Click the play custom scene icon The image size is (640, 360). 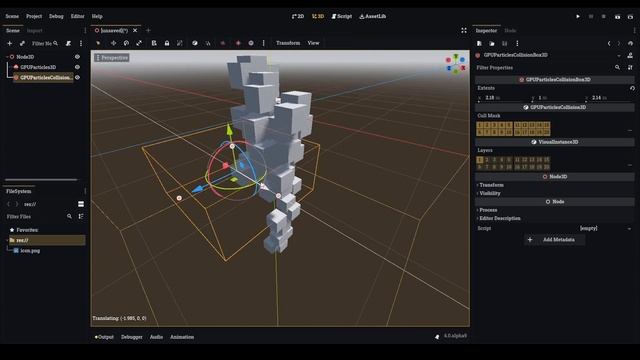point(631,17)
